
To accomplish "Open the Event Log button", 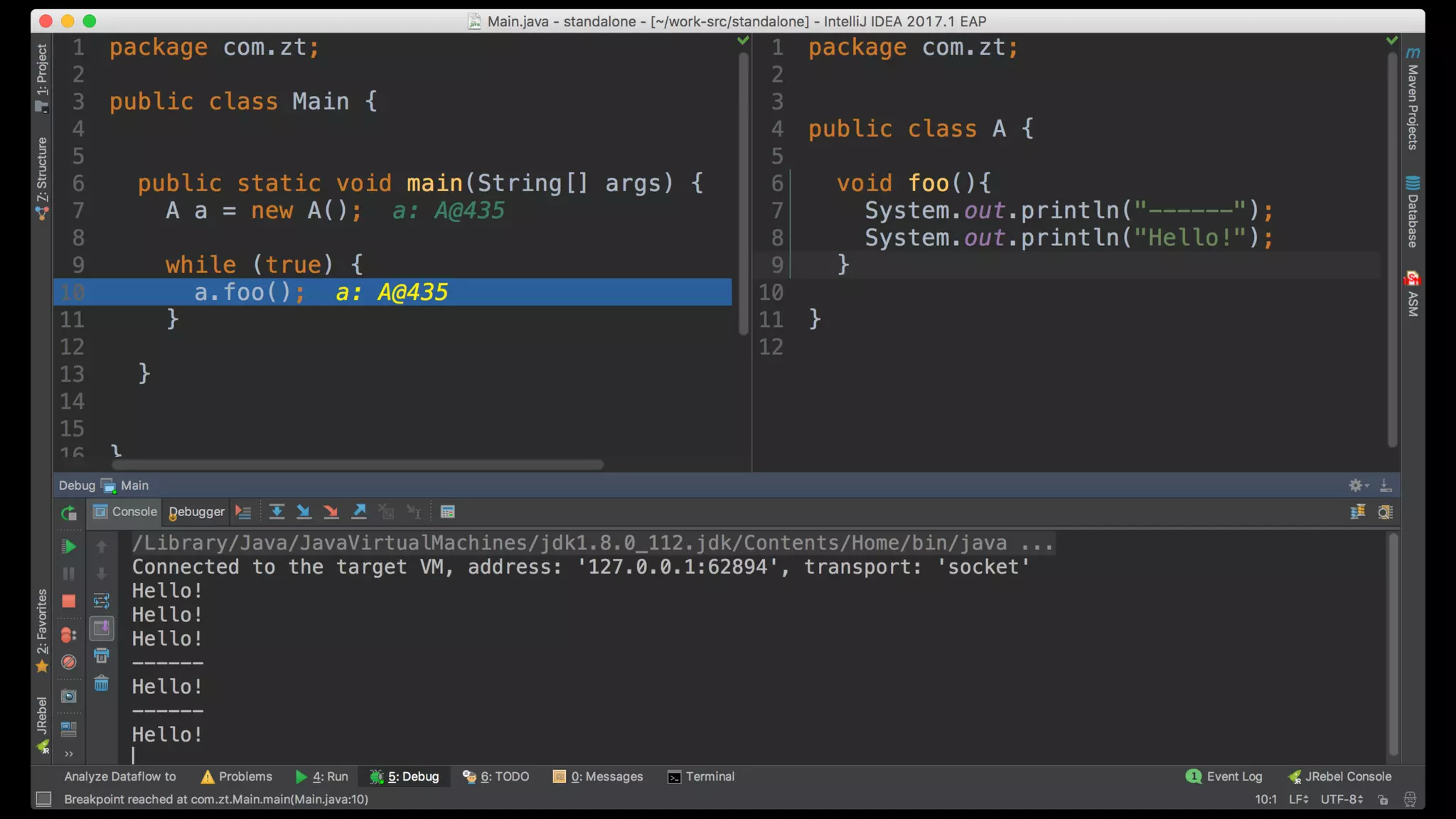I will 1225,776.
